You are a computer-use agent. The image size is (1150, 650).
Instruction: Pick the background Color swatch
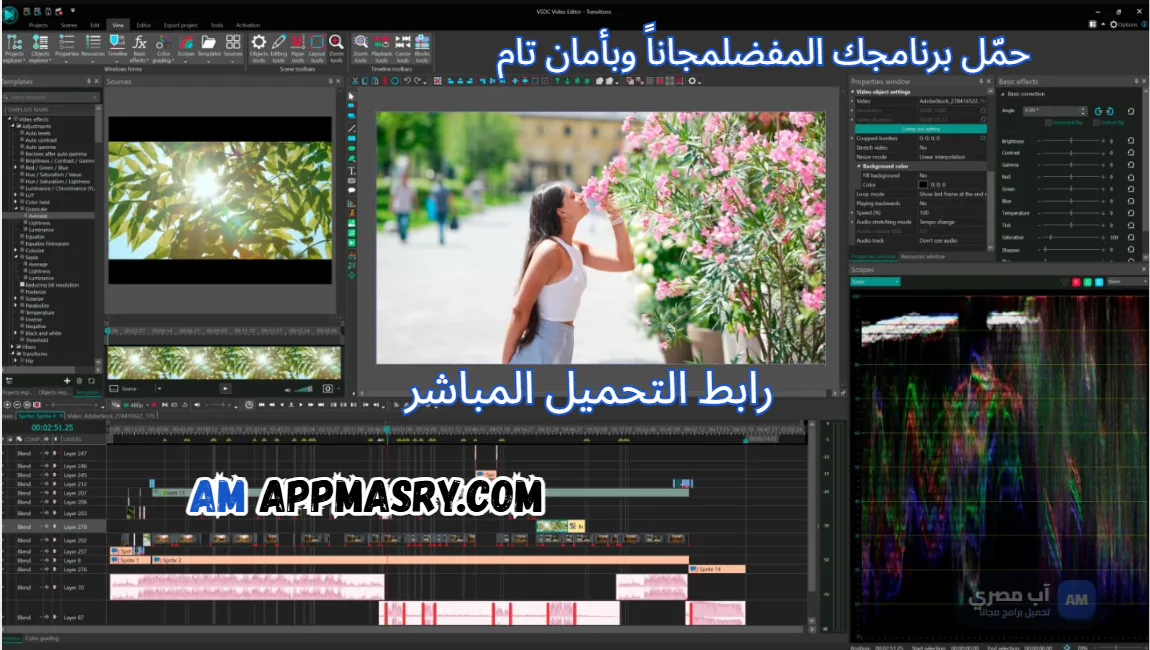923,185
